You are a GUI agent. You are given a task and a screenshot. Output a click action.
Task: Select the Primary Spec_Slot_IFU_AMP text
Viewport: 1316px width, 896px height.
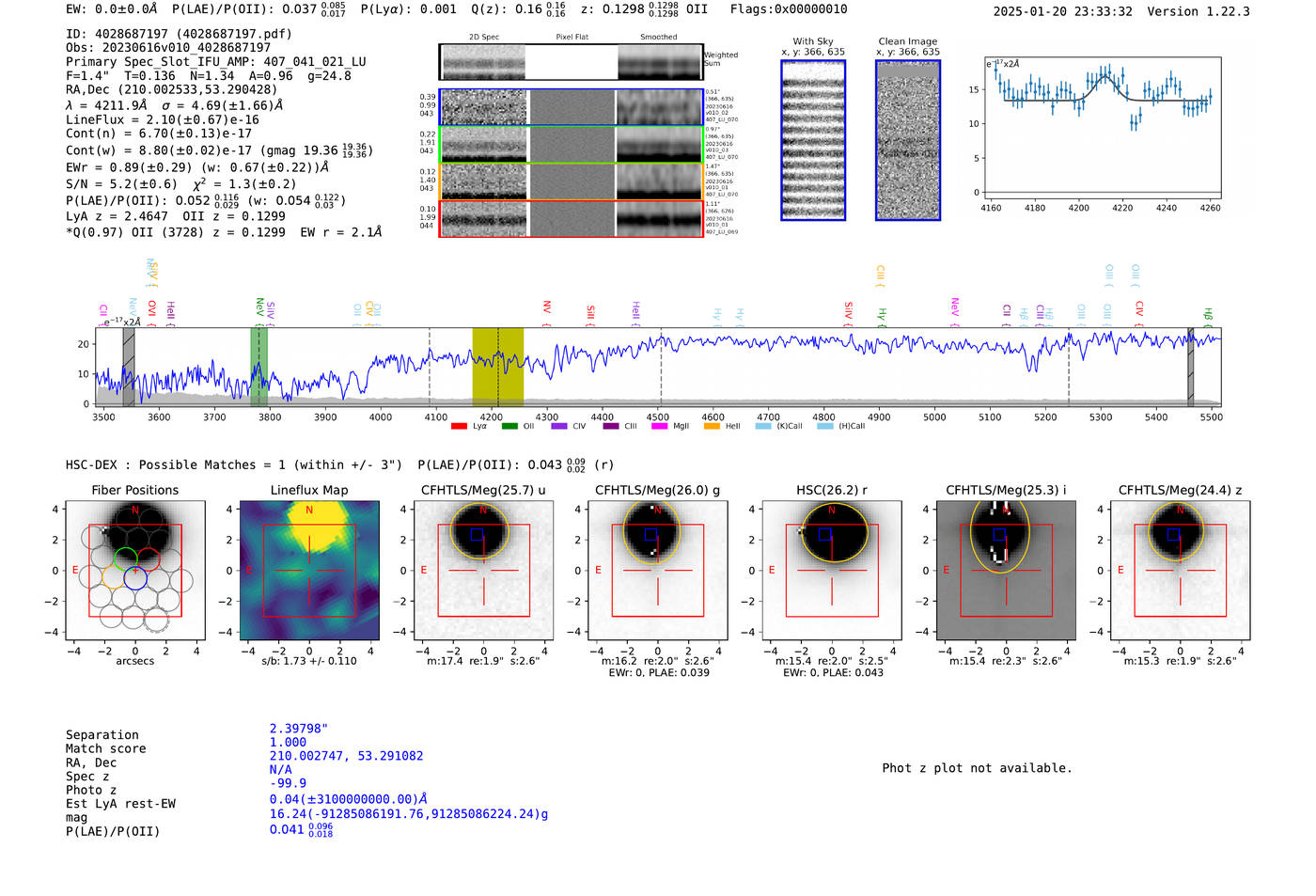(x=216, y=61)
